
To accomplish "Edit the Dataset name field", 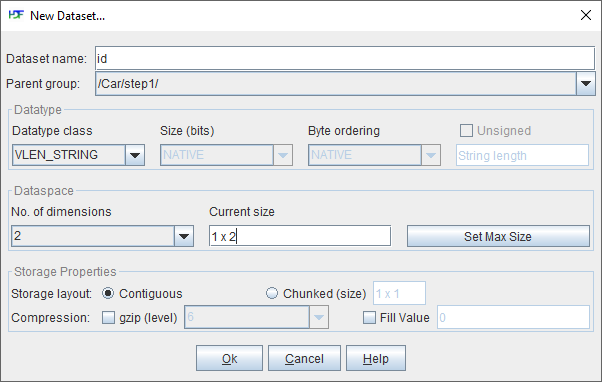I will coord(345,58).
